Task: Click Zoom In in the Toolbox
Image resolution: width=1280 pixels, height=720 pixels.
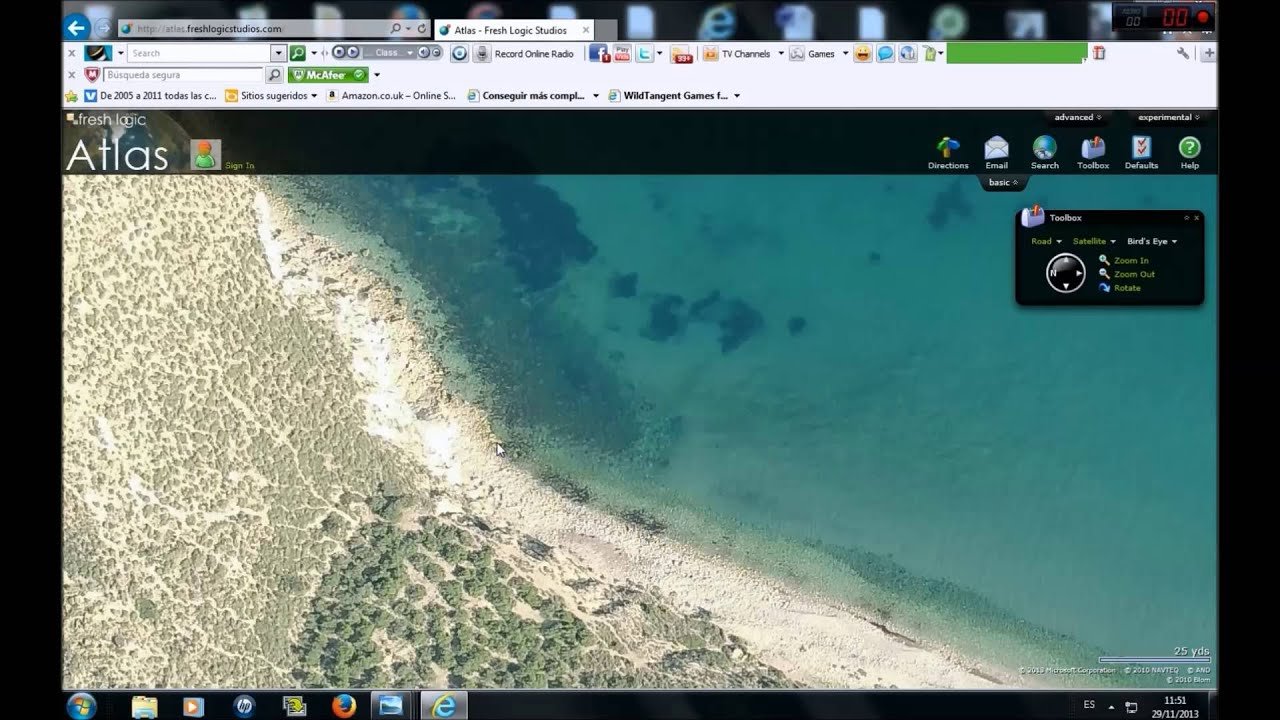Action: pyautogui.click(x=1130, y=260)
